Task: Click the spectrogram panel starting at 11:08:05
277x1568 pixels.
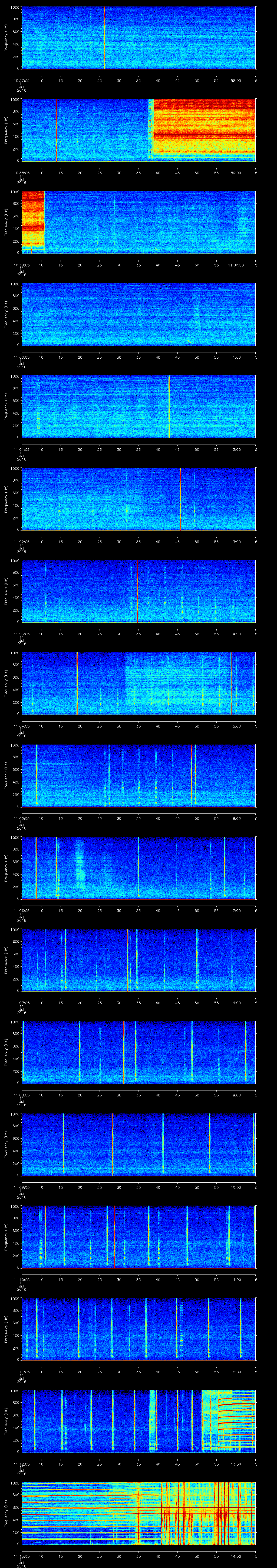Action: (138, 1052)
